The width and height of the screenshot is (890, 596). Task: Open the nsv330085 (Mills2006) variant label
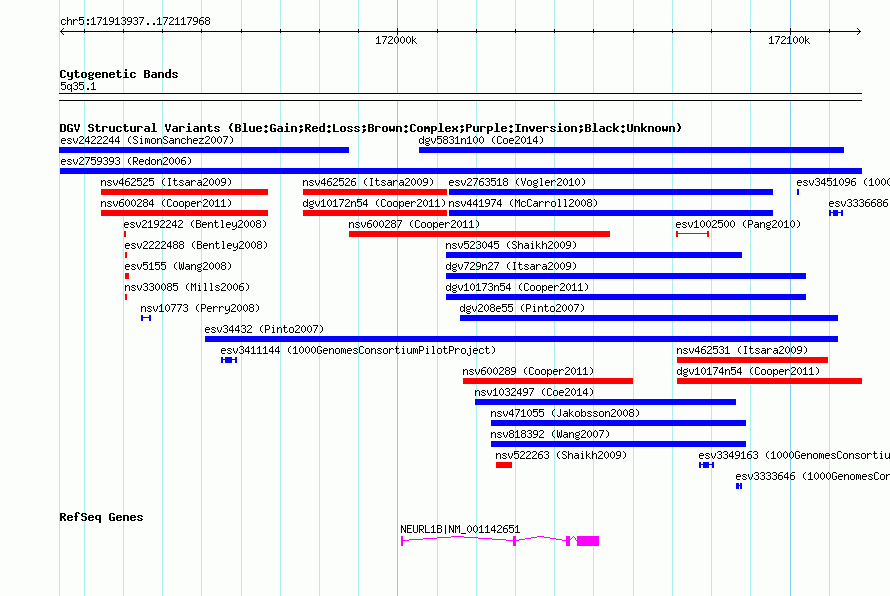[187, 287]
